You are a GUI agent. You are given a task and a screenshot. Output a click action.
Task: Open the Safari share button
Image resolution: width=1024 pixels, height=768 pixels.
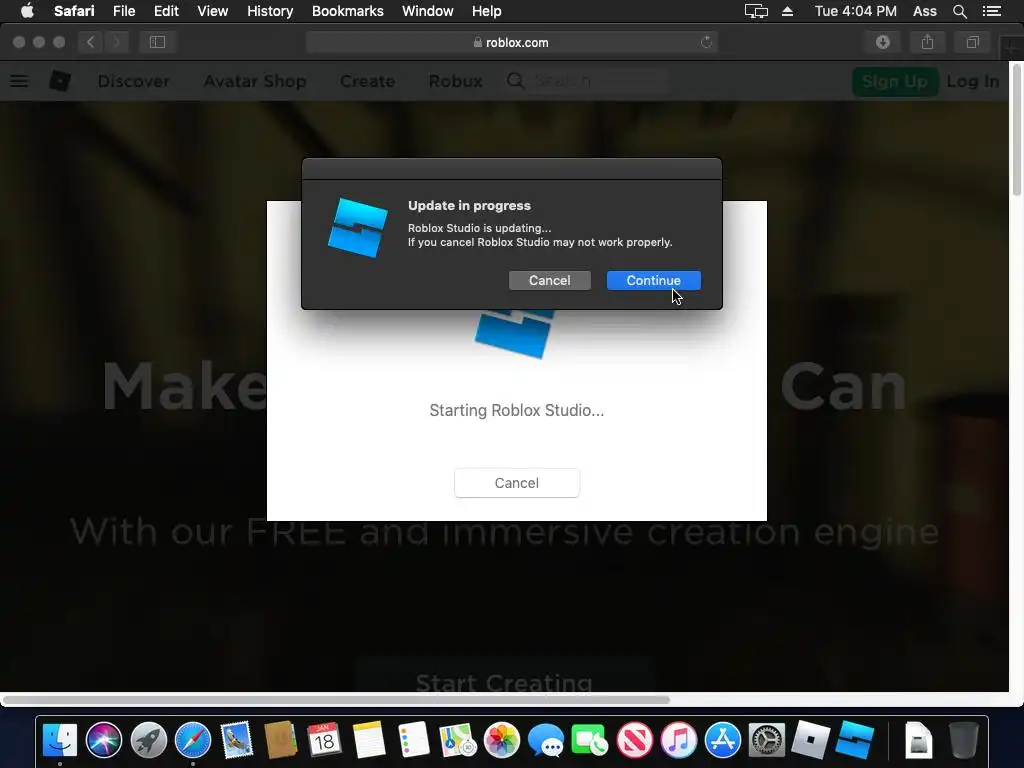point(927,42)
